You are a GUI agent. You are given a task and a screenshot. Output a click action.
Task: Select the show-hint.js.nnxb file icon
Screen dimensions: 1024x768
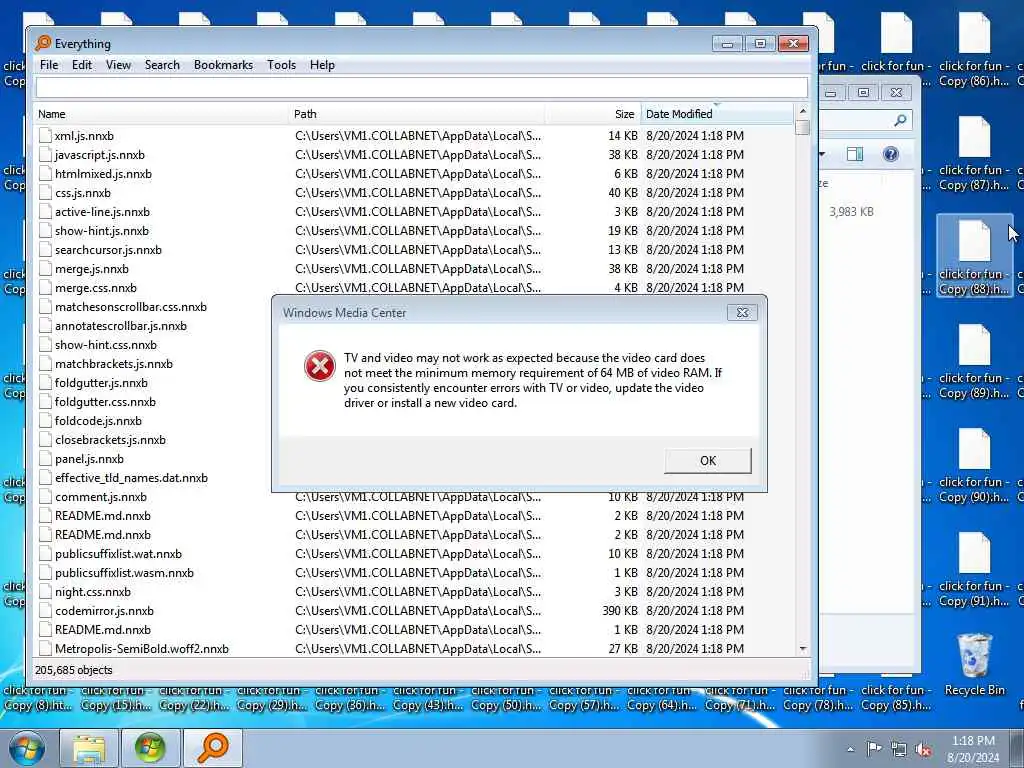point(45,231)
